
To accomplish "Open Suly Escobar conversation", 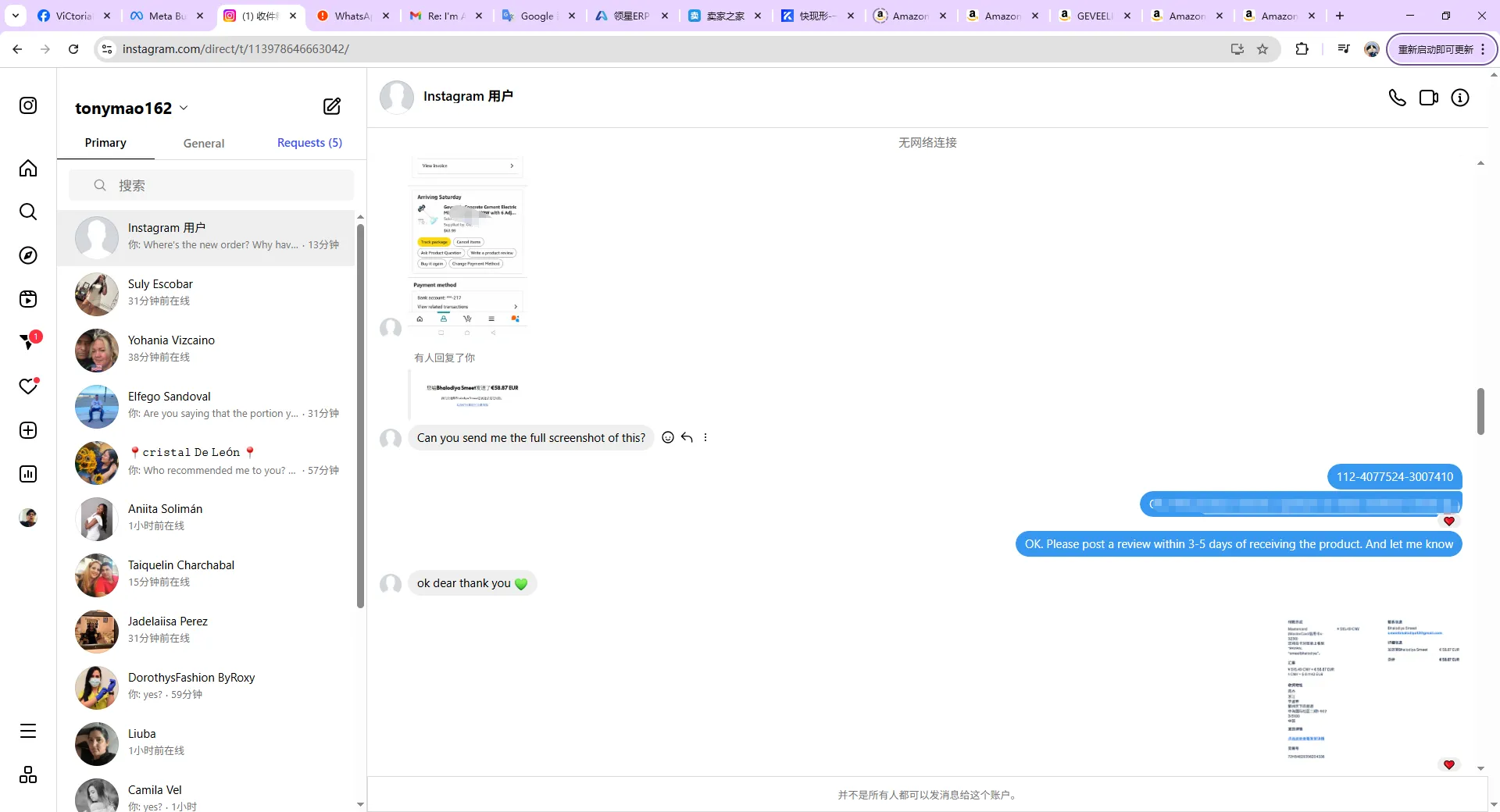I will (x=206, y=294).
